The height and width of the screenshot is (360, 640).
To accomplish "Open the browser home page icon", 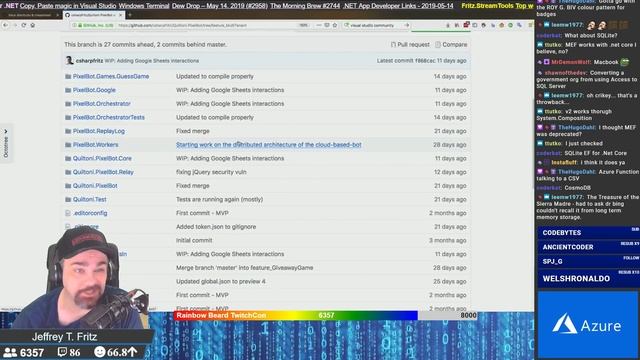I will click(33, 25).
